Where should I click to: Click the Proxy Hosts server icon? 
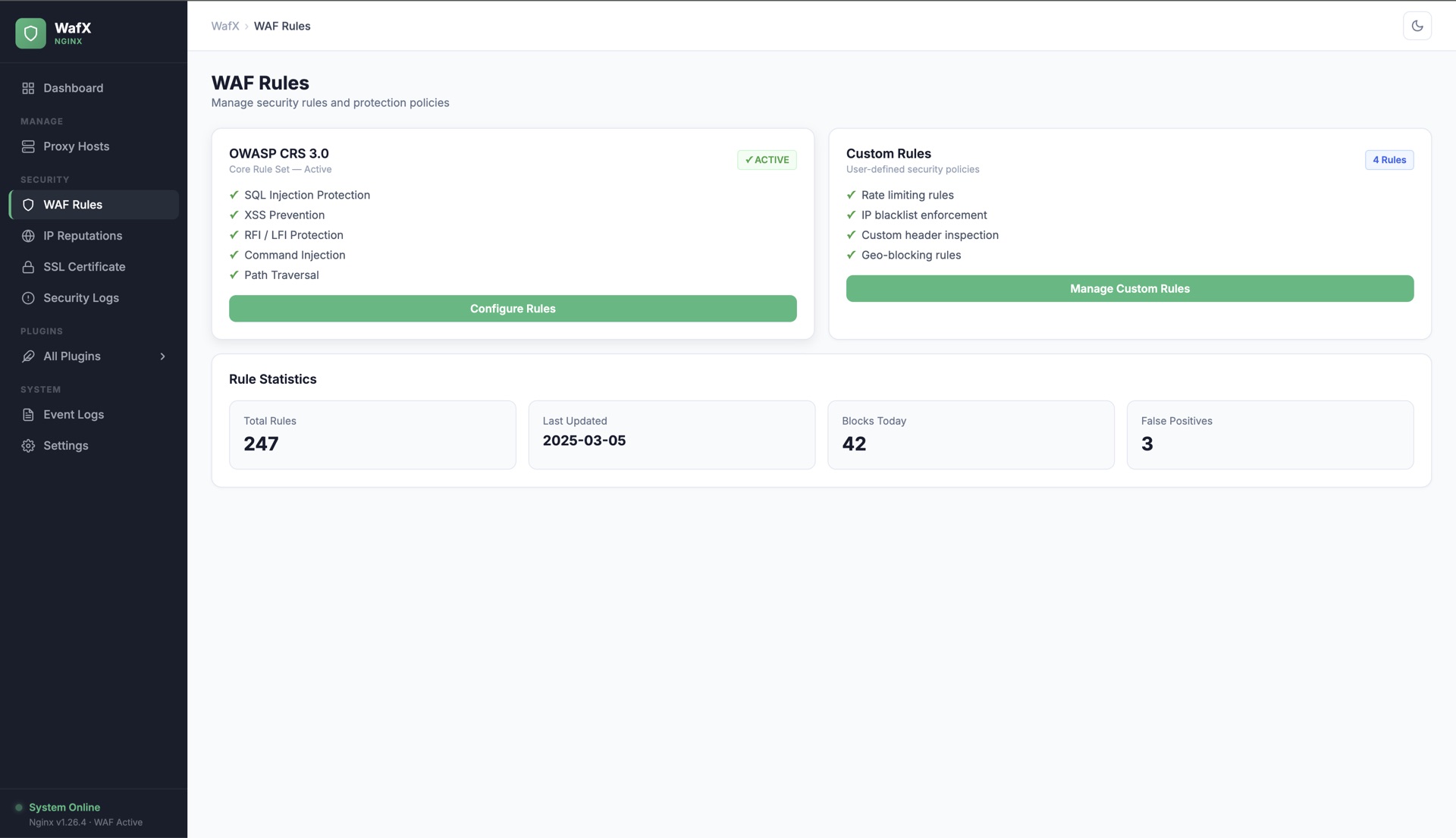(28, 146)
